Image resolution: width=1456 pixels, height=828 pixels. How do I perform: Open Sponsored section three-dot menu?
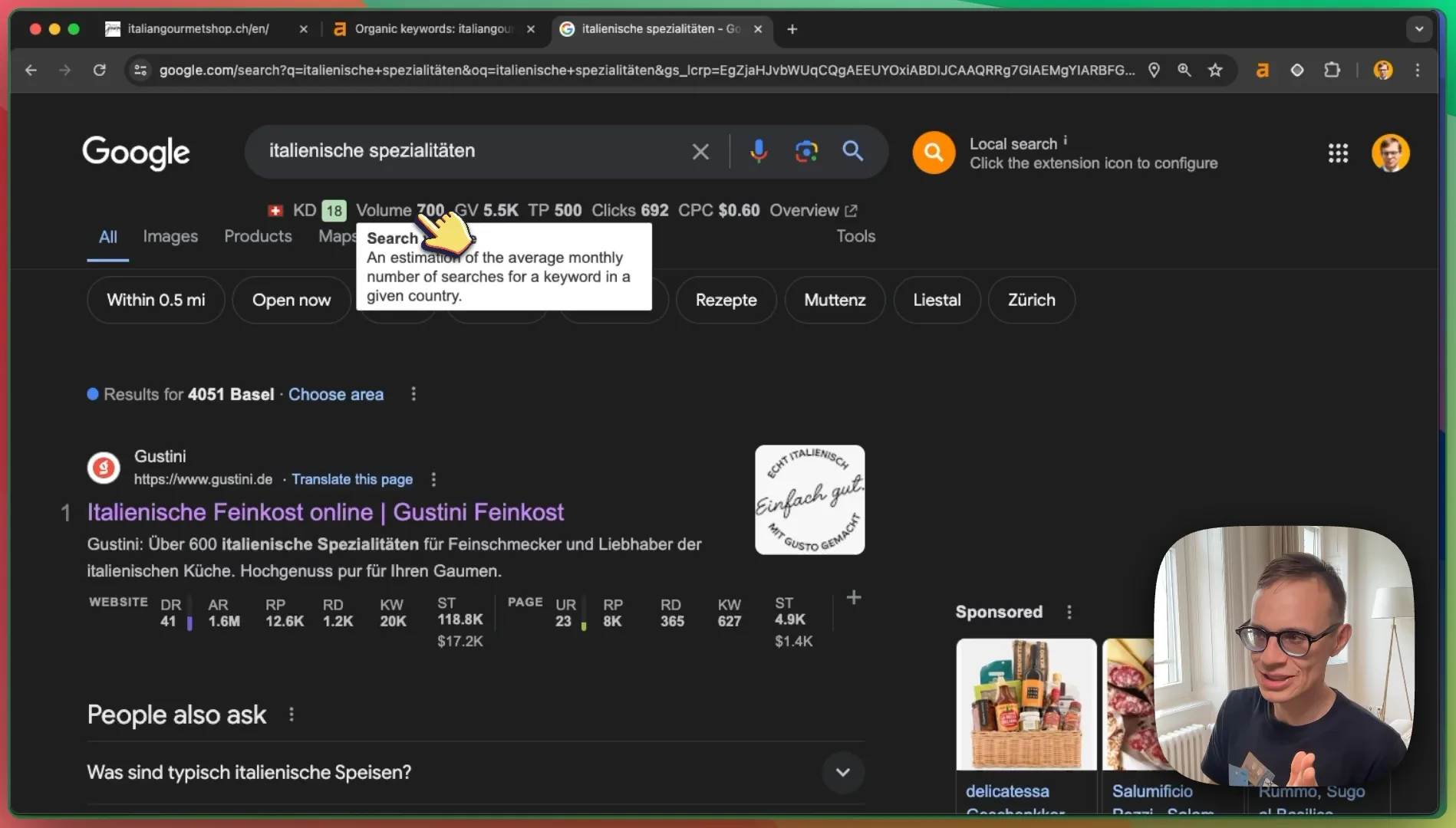point(1069,612)
